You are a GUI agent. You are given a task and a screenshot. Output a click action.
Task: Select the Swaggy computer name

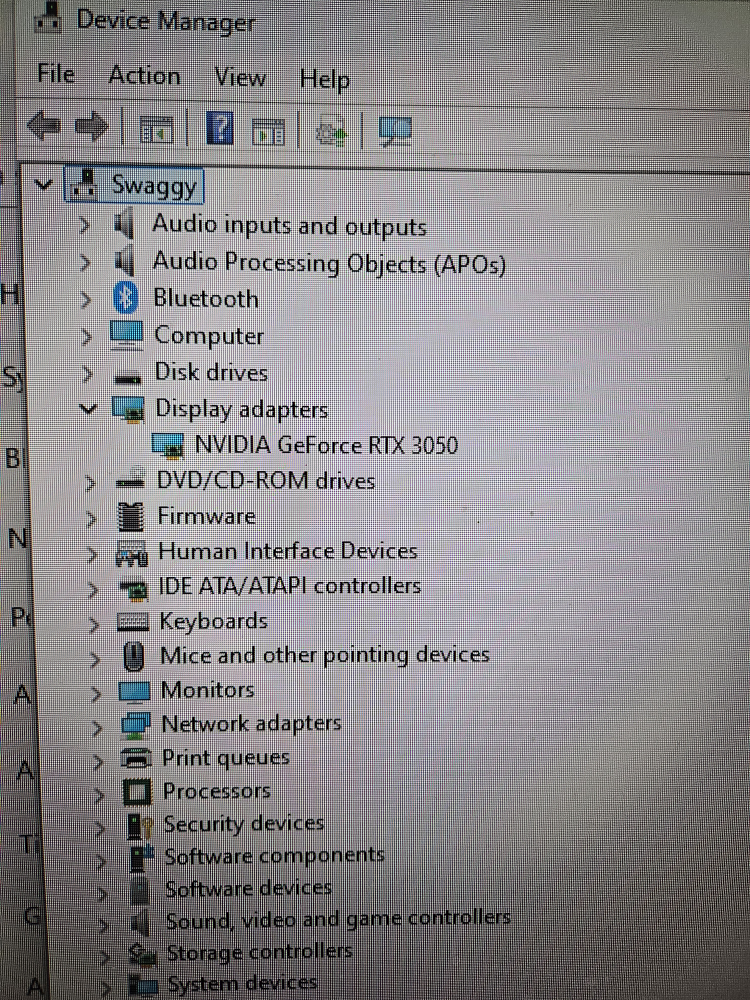154,186
